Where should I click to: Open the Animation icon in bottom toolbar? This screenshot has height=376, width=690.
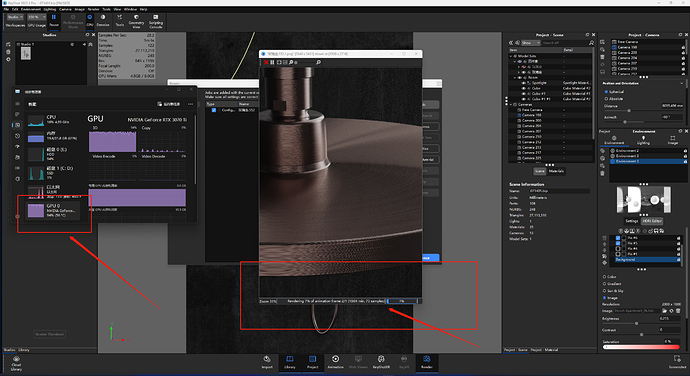pyautogui.click(x=335, y=362)
